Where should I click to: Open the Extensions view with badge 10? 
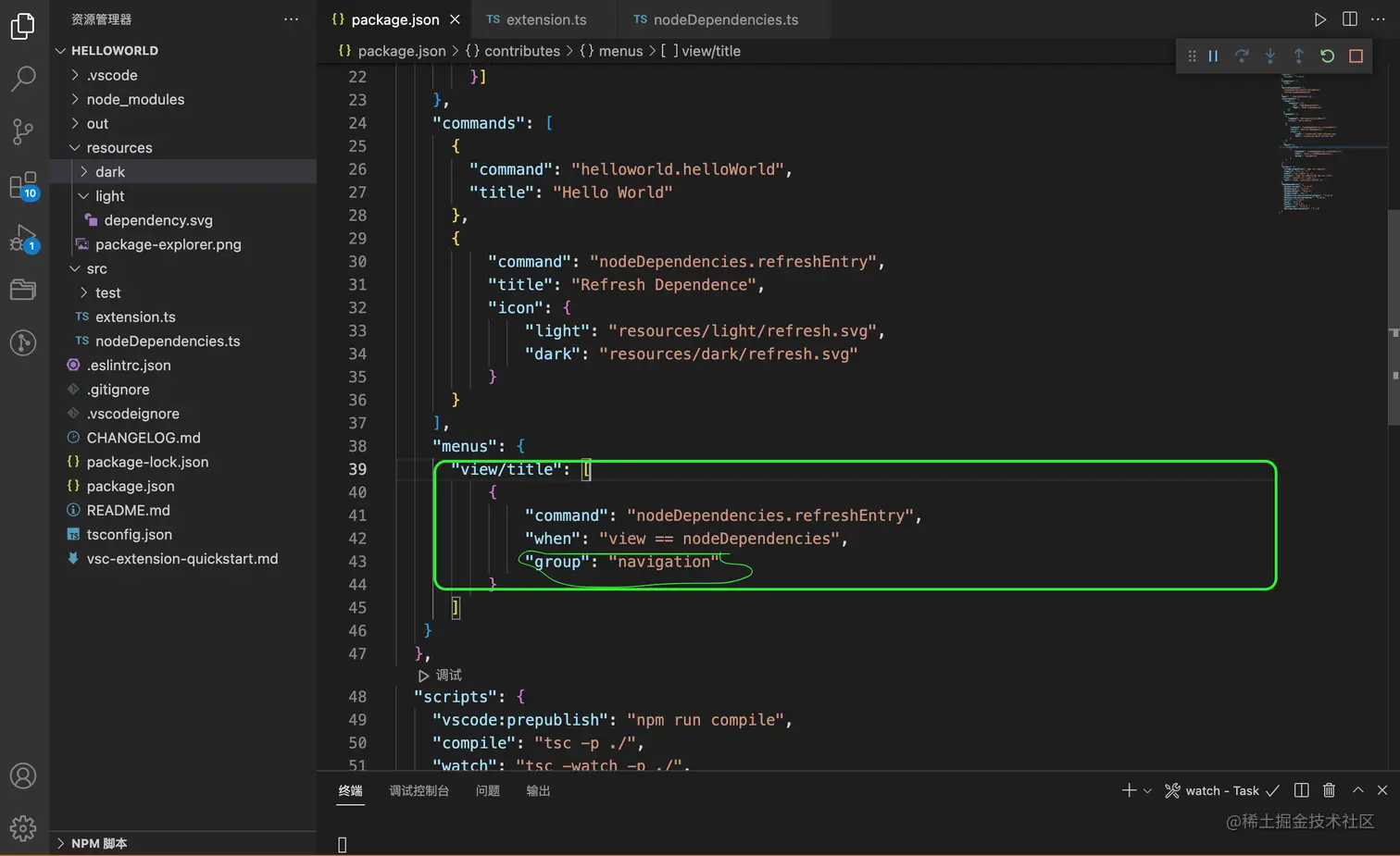(x=23, y=185)
